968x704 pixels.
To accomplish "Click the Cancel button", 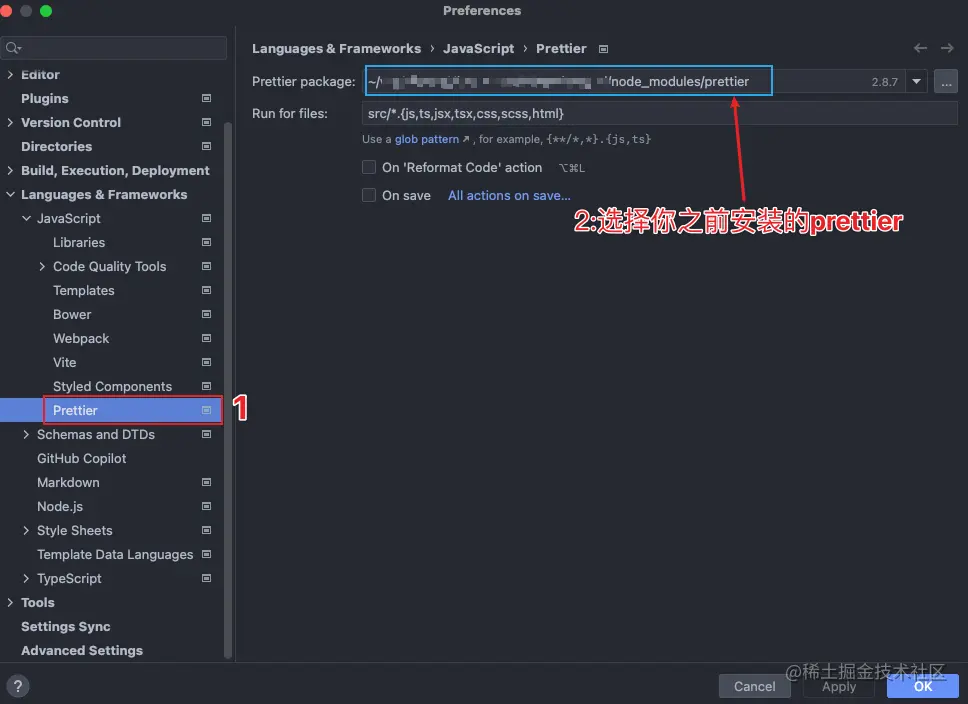I will click(x=754, y=686).
